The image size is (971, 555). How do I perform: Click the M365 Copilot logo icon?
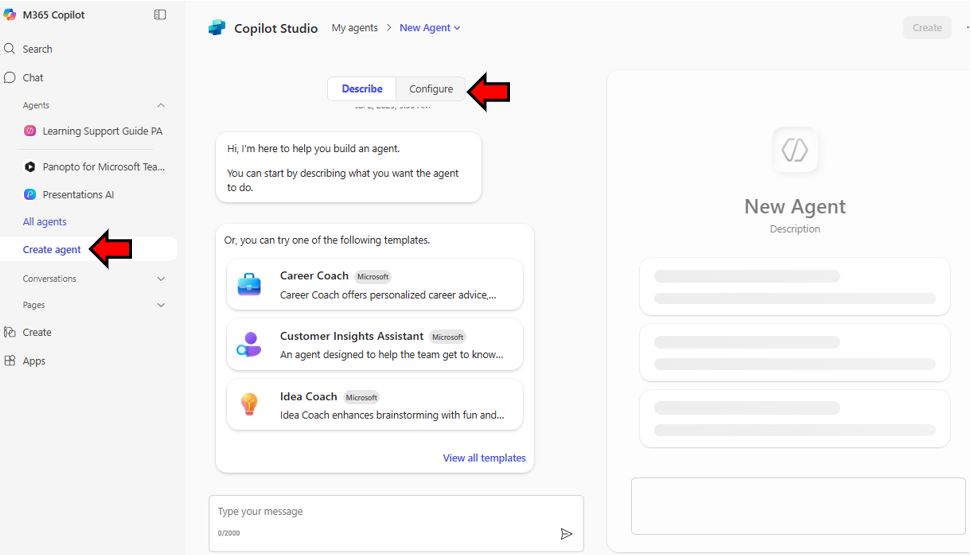tap(9, 14)
